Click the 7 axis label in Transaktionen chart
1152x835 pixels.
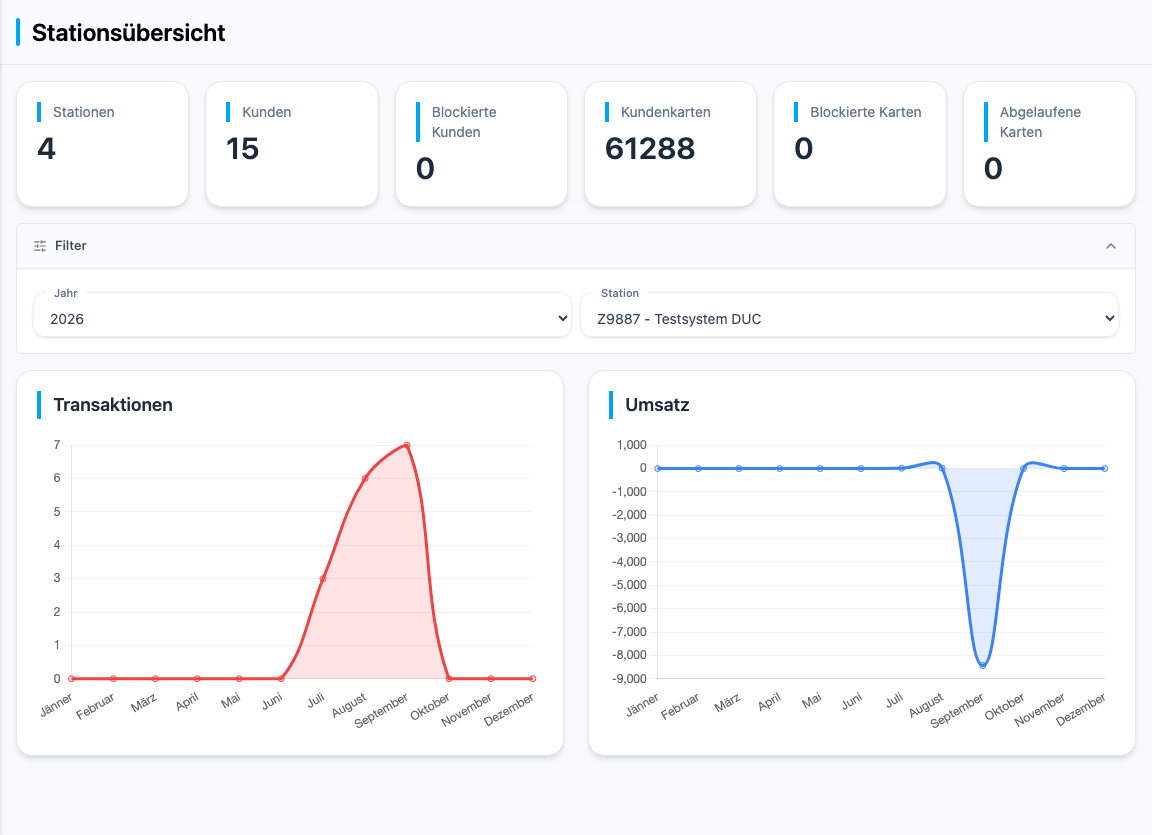point(57,445)
